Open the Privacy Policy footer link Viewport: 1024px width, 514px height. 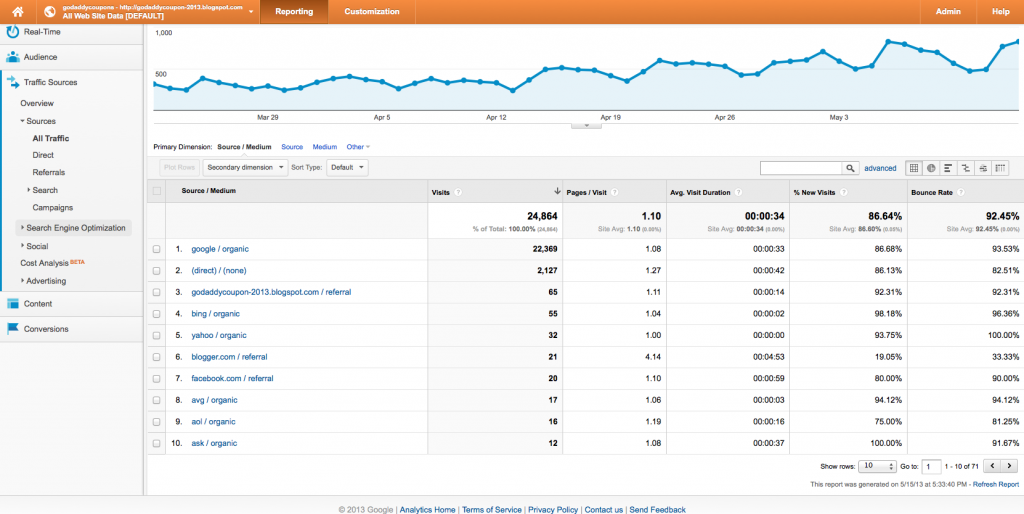click(x=553, y=509)
